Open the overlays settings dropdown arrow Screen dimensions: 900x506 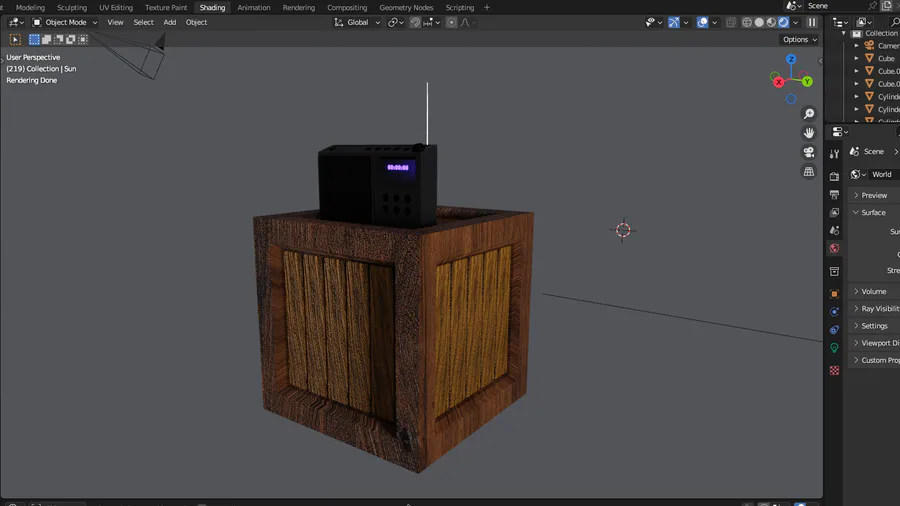point(715,22)
